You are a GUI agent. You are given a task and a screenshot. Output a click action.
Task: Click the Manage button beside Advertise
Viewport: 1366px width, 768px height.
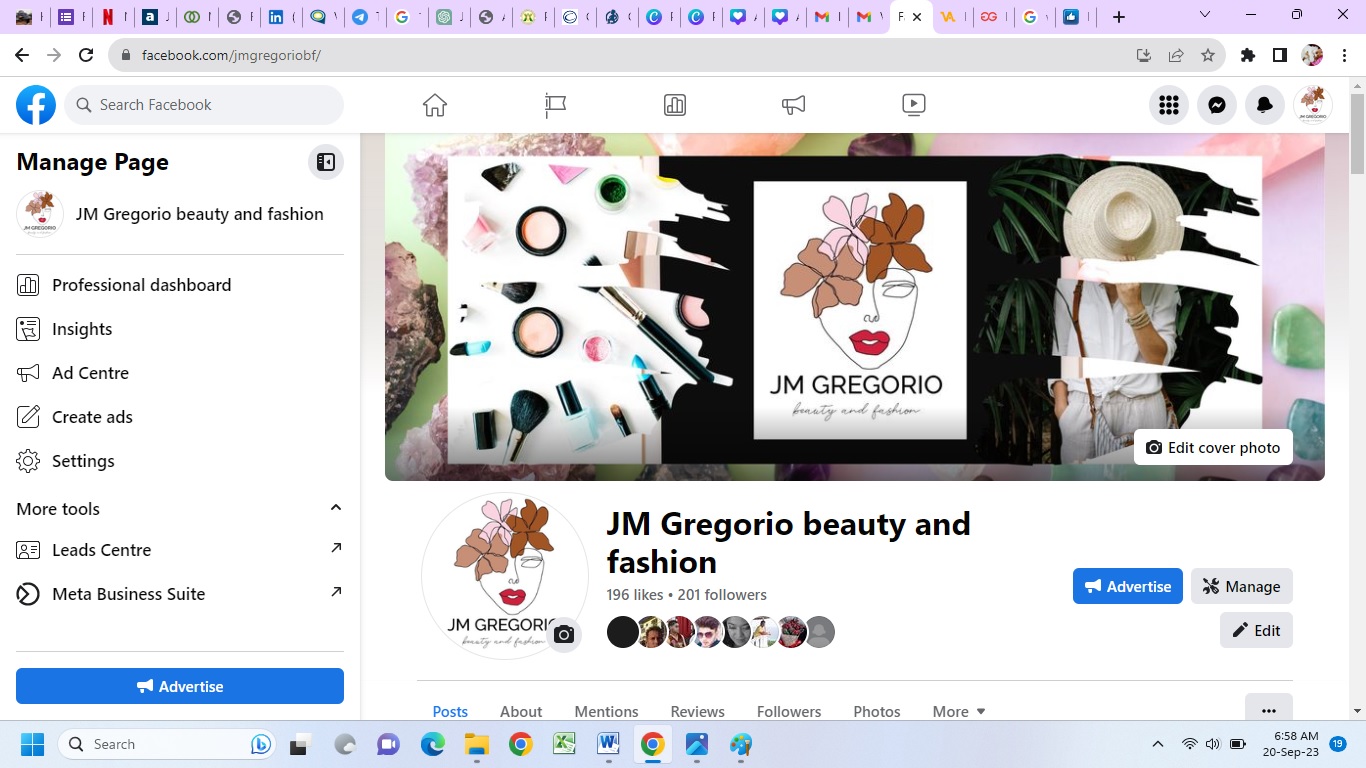[1241, 586]
